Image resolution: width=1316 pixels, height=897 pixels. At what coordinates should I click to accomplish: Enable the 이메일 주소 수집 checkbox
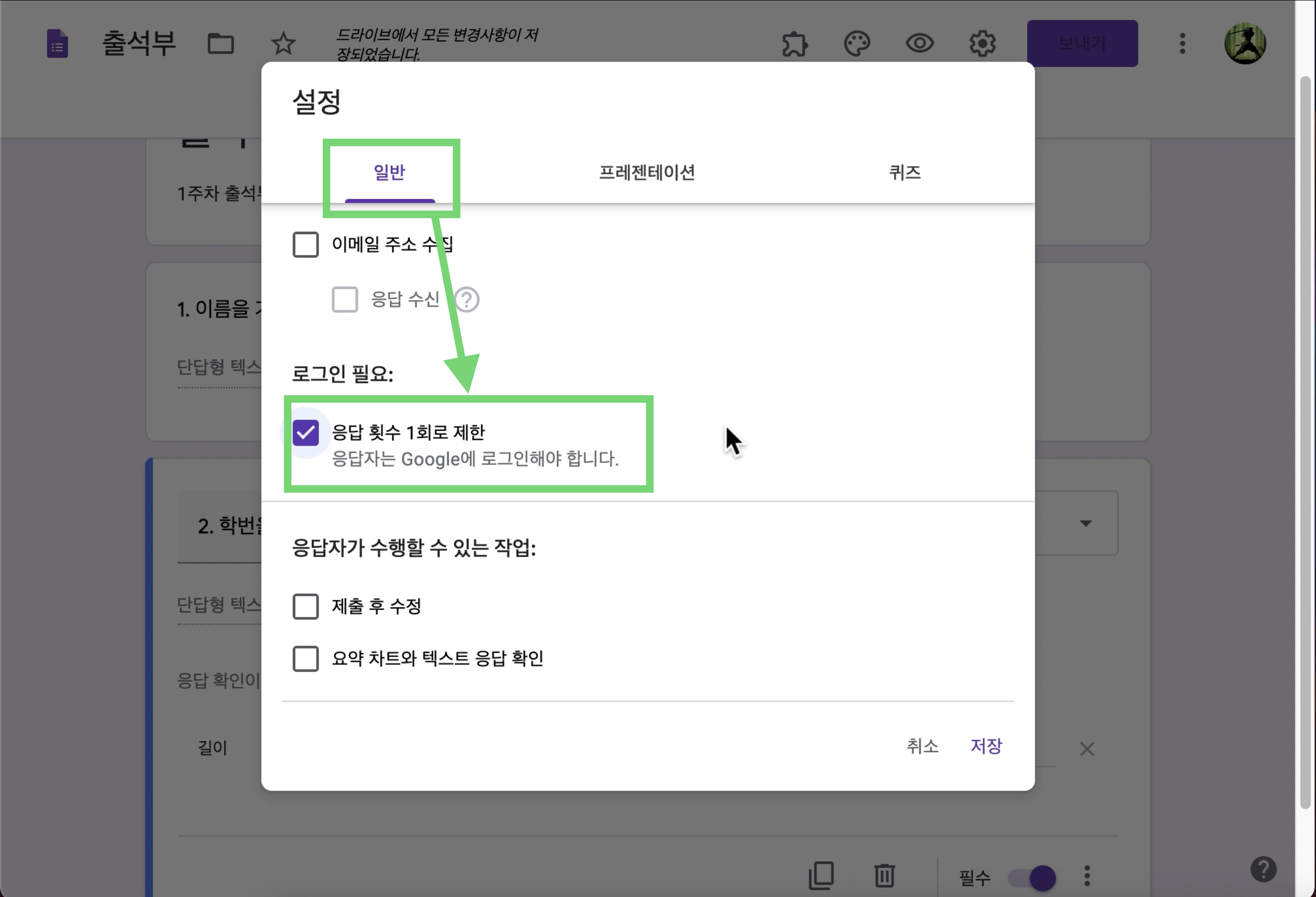pos(305,245)
